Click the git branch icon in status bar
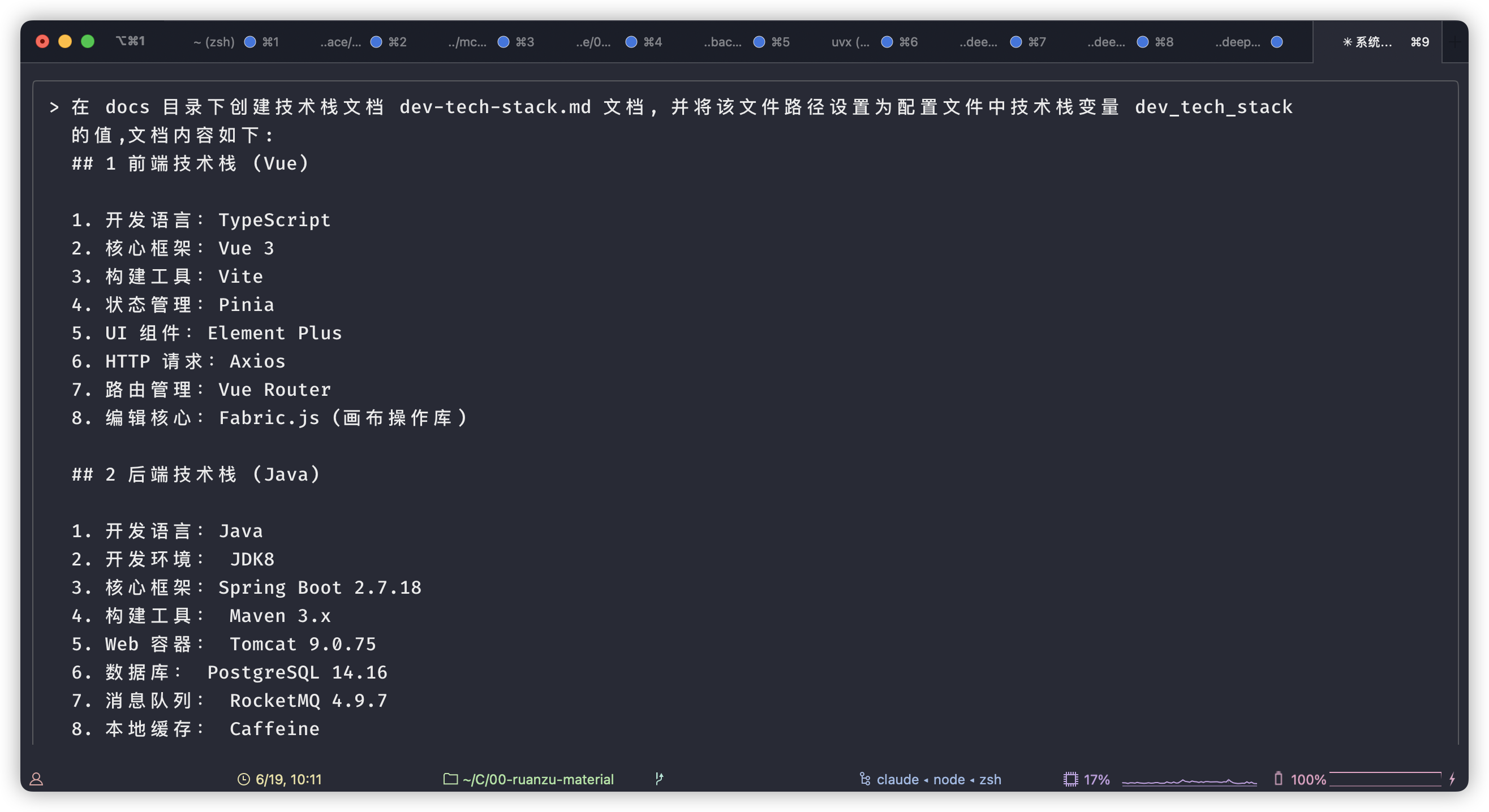 (x=659, y=779)
